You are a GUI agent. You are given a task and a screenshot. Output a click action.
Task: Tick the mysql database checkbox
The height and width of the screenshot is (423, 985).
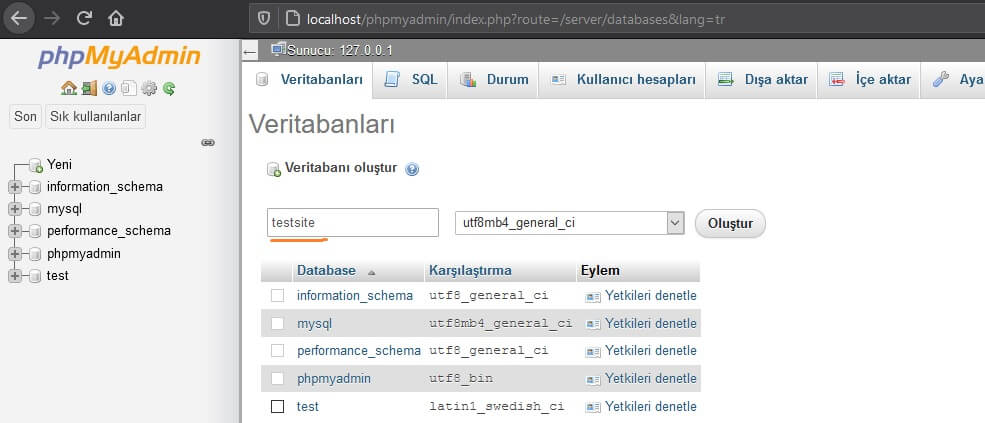tap(278, 324)
